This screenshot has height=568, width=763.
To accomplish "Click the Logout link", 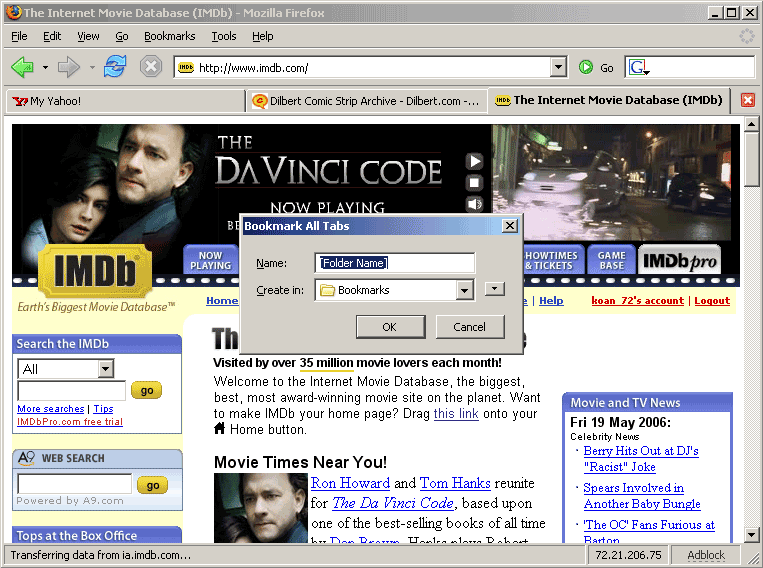I will [712, 300].
